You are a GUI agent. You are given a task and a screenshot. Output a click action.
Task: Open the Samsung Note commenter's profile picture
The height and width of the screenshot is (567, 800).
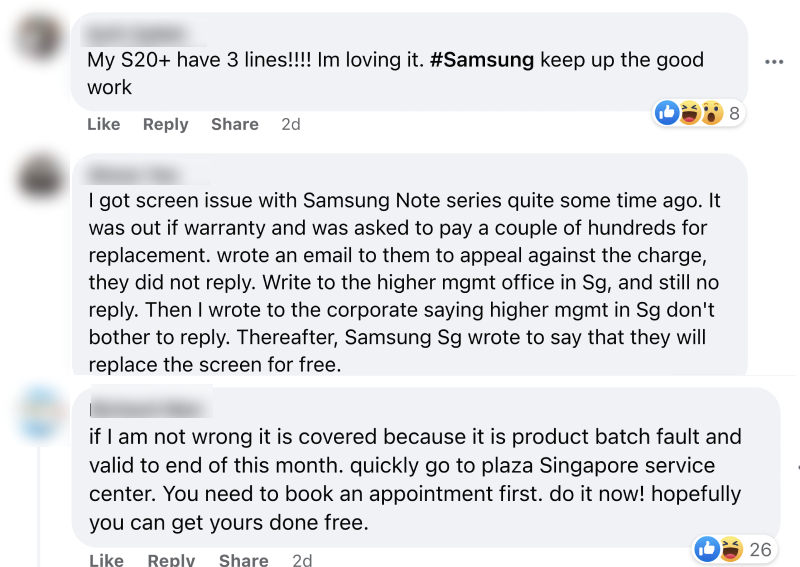(41, 180)
